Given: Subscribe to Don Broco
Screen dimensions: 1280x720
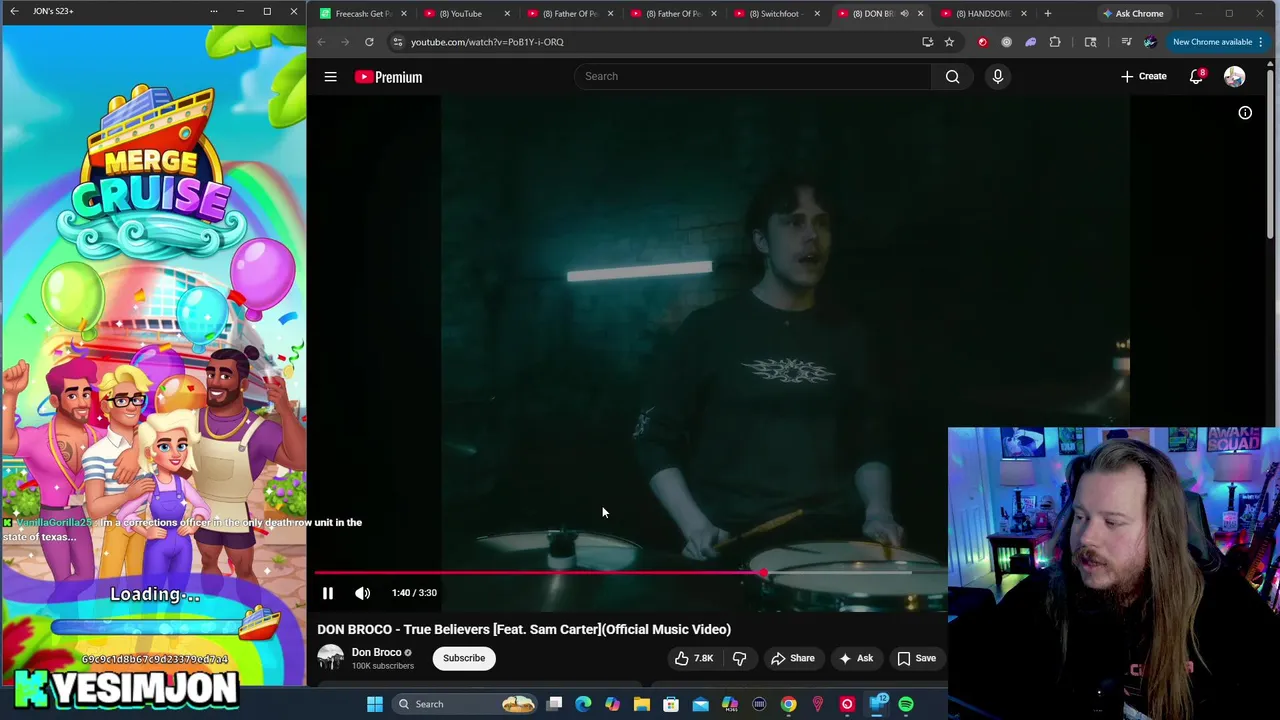Looking at the screenshot, I should pyautogui.click(x=464, y=658).
